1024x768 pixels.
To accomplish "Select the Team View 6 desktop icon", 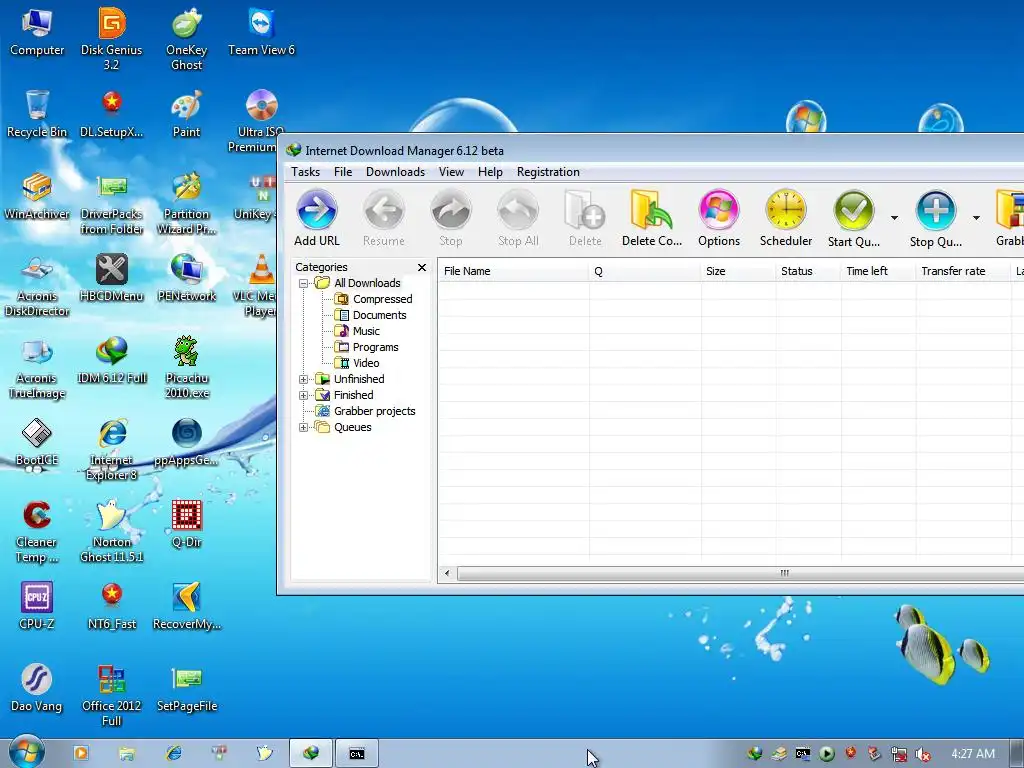I will tap(261, 33).
